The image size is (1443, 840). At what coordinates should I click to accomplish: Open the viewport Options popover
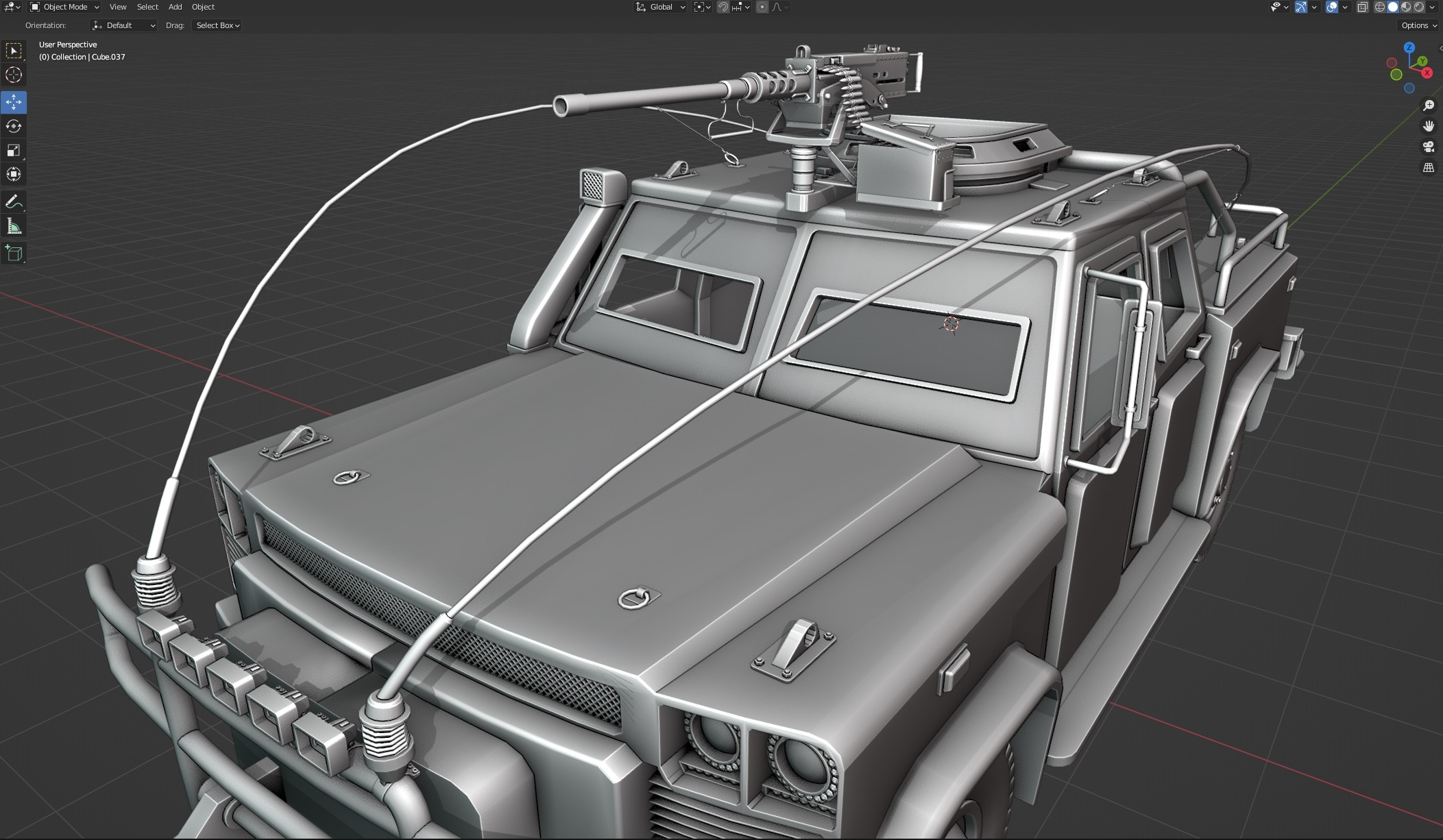(1417, 25)
